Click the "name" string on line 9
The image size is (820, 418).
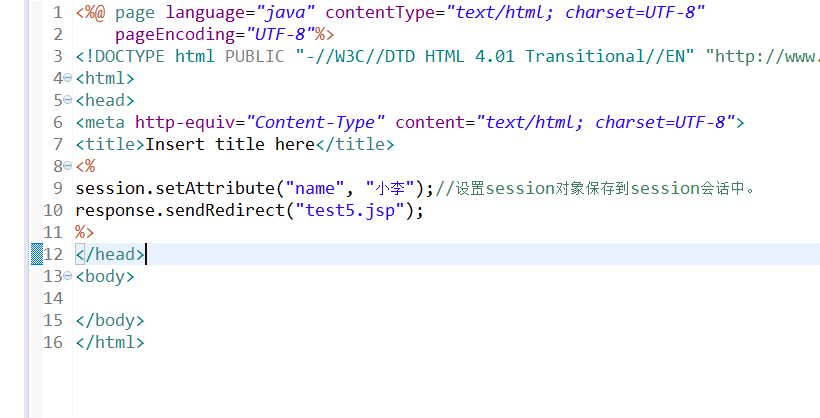click(315, 188)
